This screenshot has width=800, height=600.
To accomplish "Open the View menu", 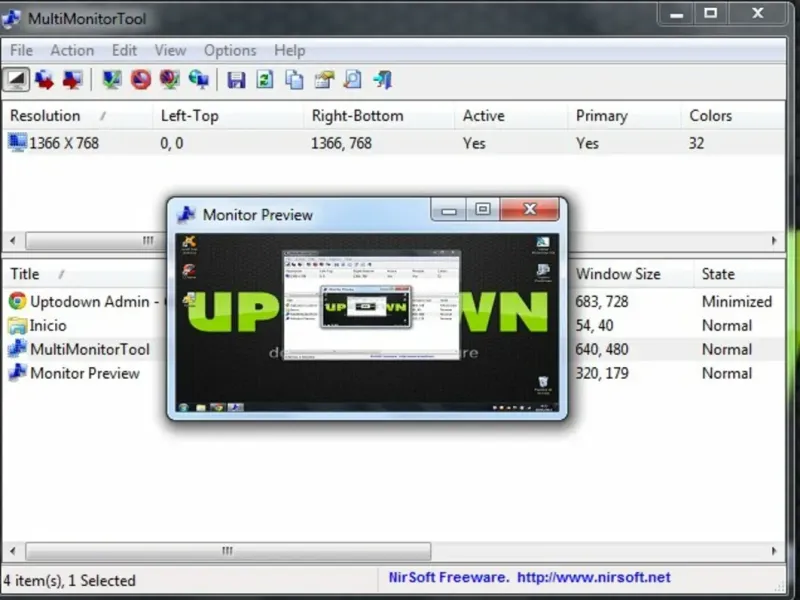I will (x=170, y=51).
